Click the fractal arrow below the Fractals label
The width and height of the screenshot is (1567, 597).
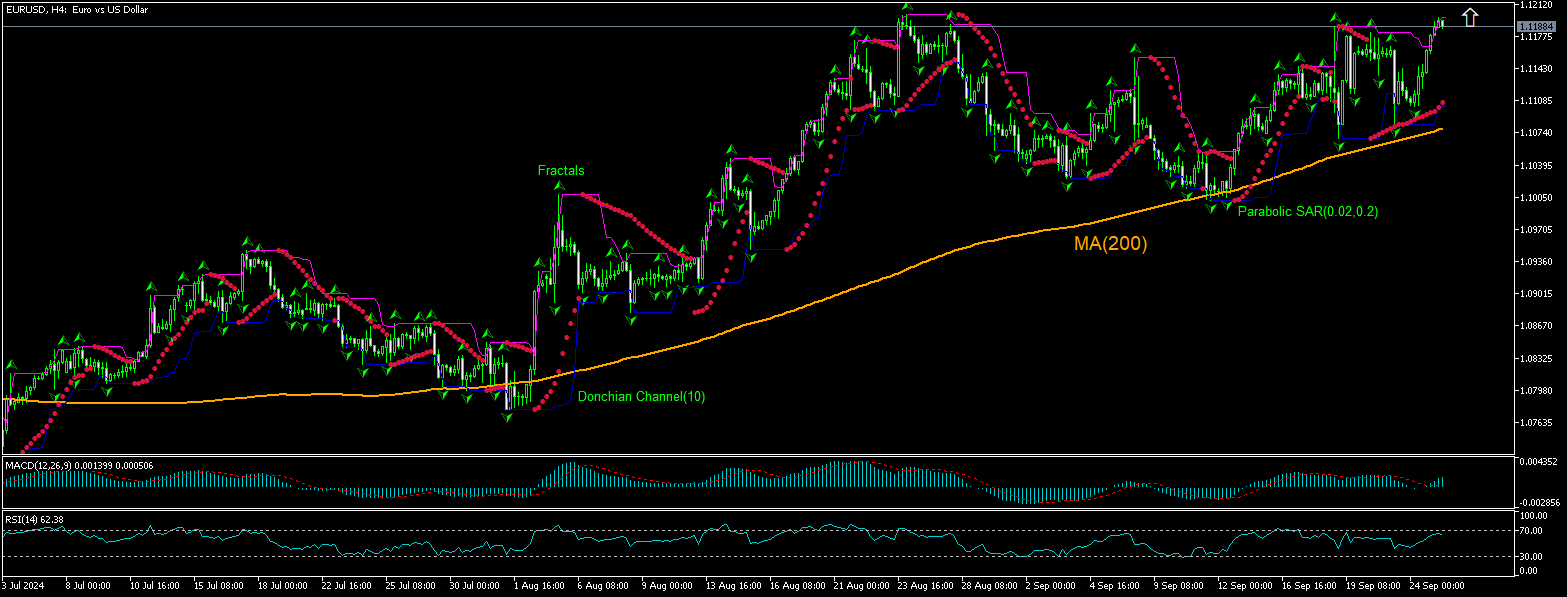(x=559, y=187)
